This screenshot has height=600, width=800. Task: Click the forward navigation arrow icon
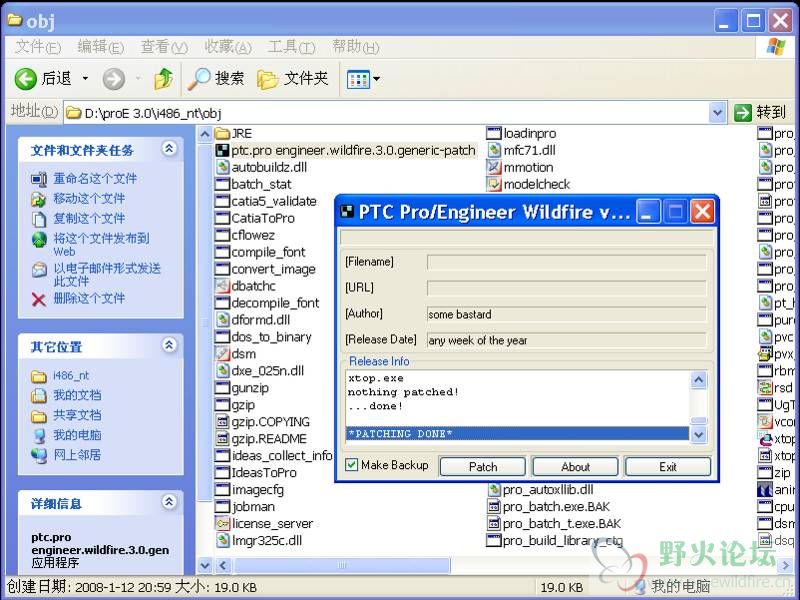point(113,79)
